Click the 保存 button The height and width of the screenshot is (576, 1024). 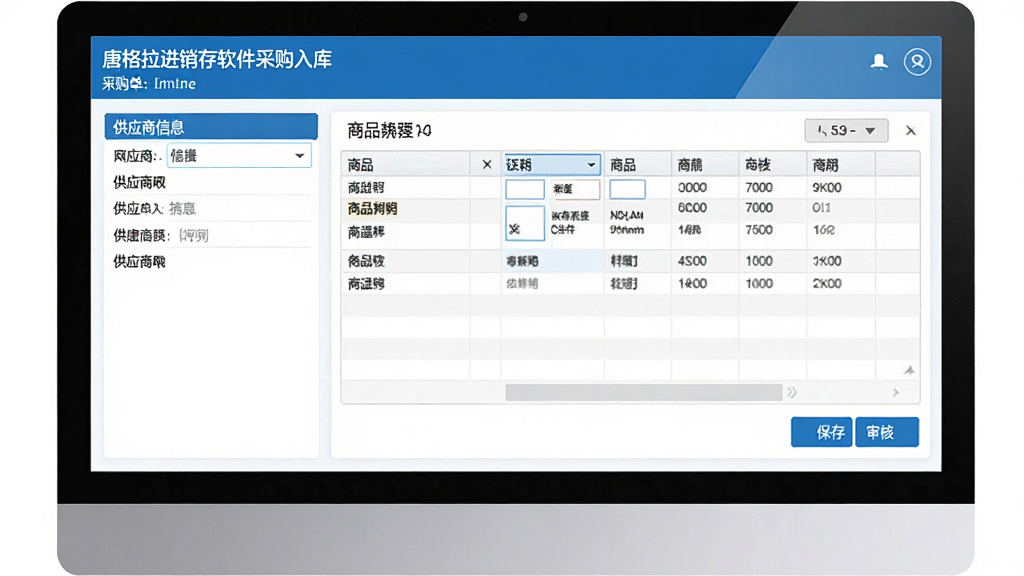822,432
